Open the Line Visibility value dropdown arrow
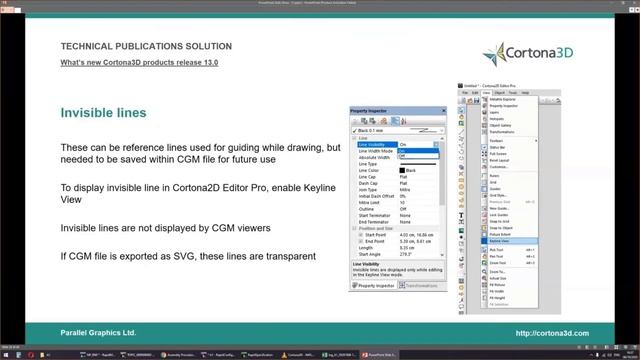The width and height of the screenshot is (640, 360). [436, 144]
